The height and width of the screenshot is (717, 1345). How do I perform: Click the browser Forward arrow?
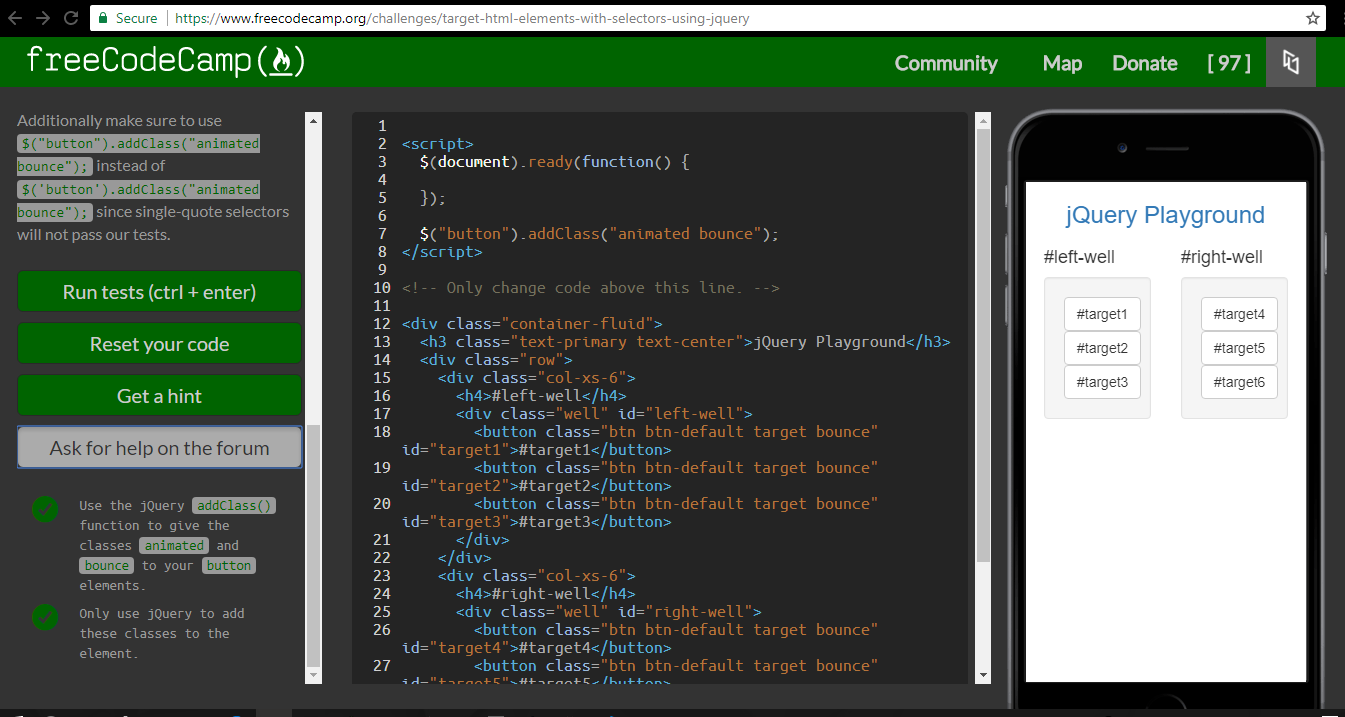click(43, 18)
